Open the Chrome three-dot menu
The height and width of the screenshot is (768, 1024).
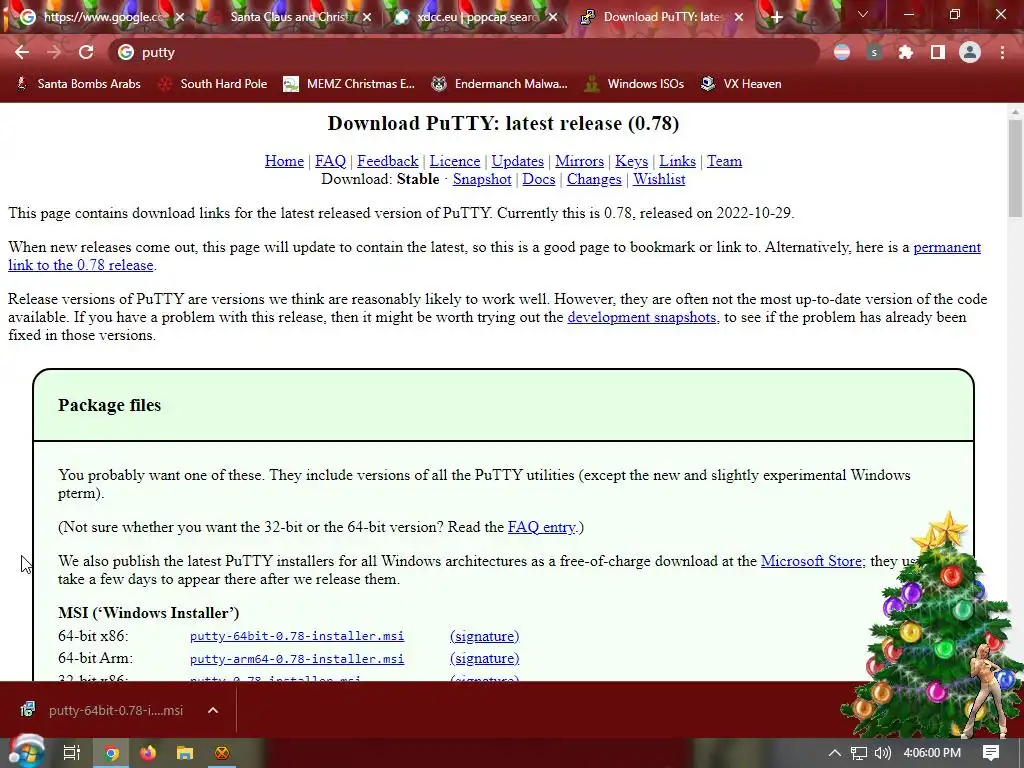(1002, 52)
